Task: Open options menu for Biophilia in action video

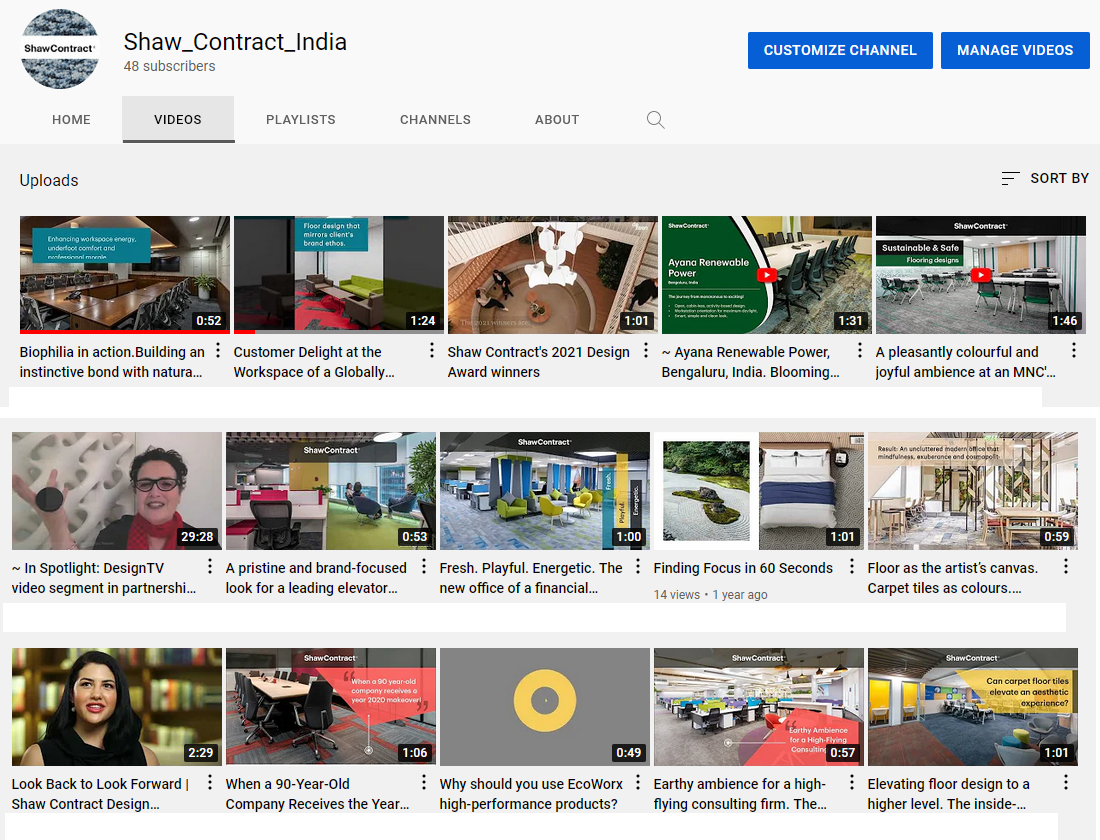Action: [x=218, y=350]
